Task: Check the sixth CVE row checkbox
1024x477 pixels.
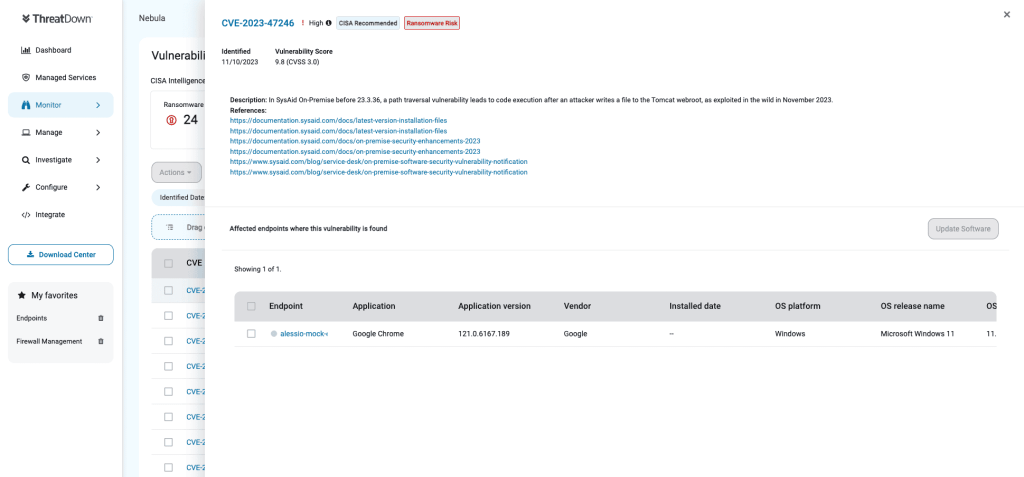Action: point(168,417)
